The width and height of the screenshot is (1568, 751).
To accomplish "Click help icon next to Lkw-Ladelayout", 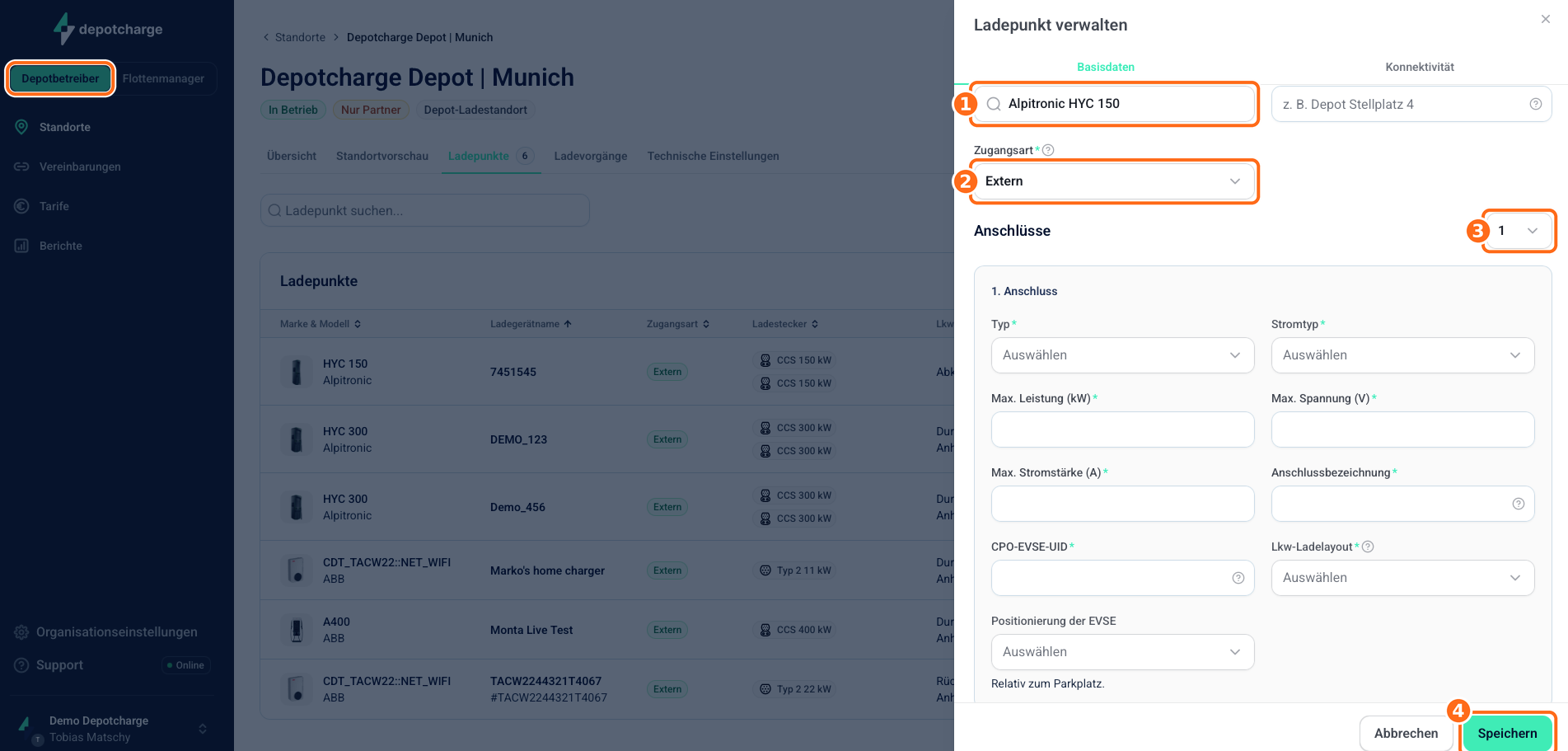I will (x=1368, y=547).
